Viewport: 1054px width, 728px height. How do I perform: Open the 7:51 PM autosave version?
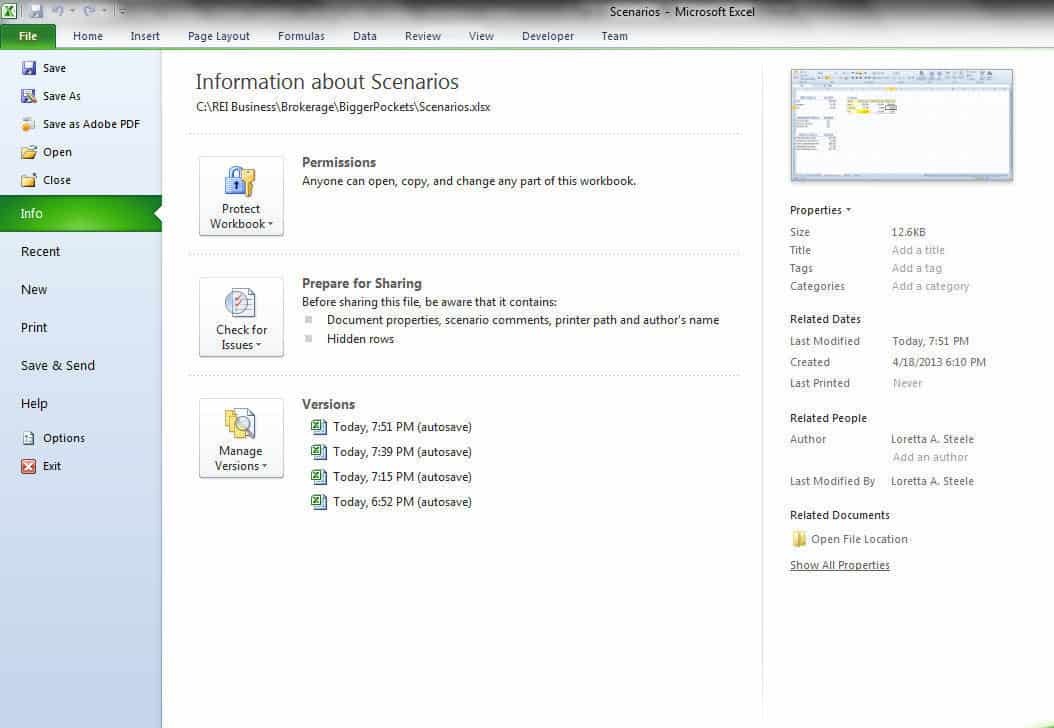(x=391, y=427)
